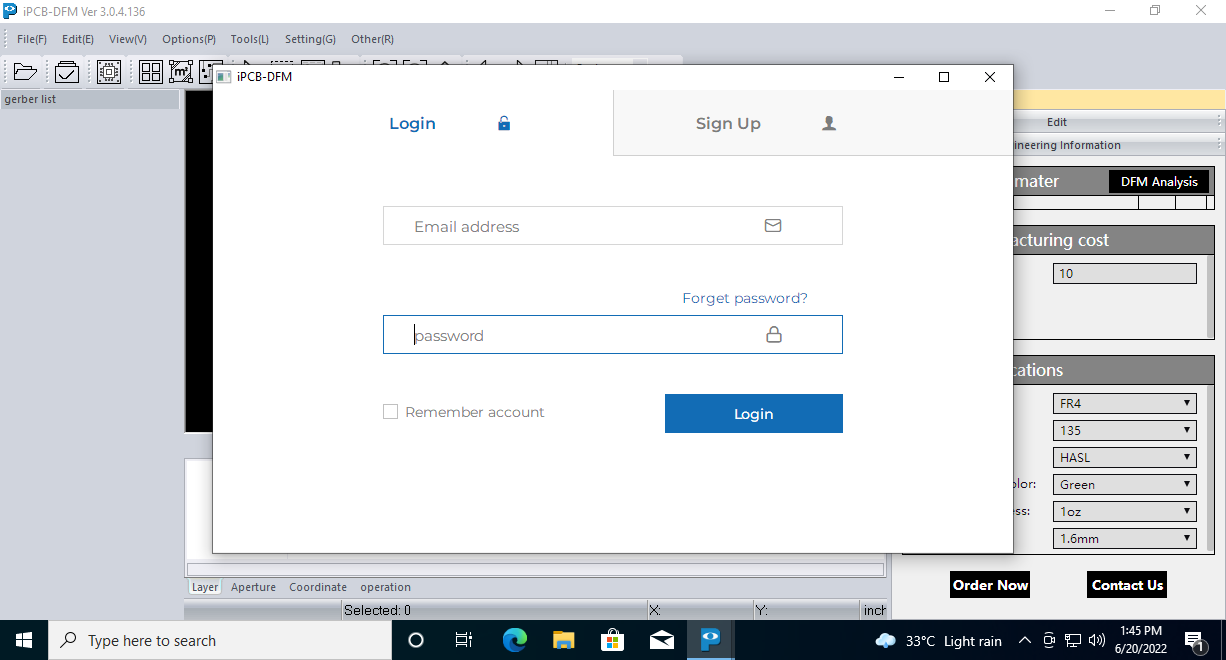Open the Mail app from the taskbar
Image resolution: width=1226 pixels, height=660 pixels.
point(661,640)
